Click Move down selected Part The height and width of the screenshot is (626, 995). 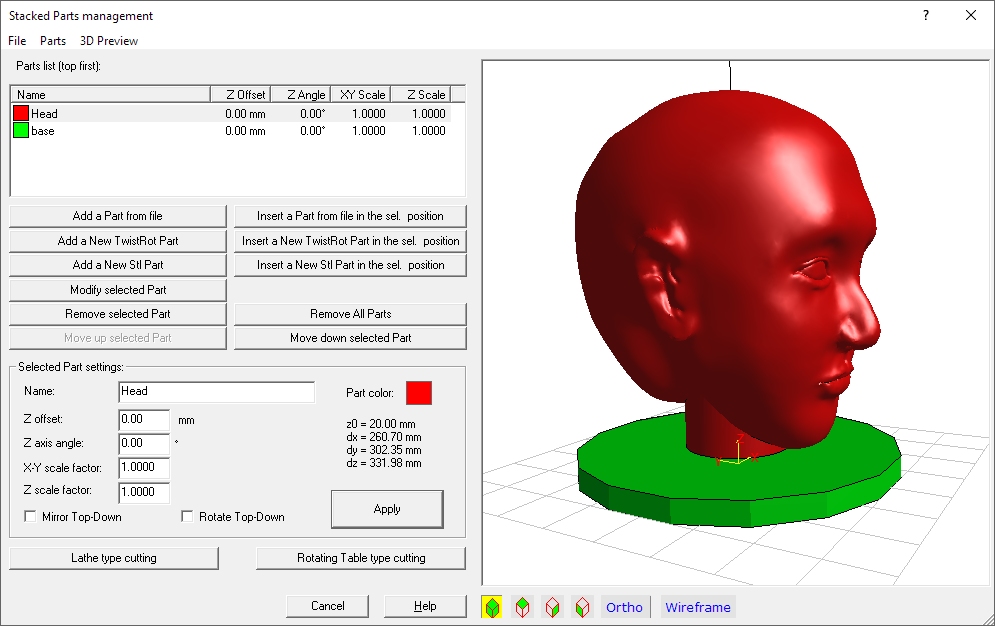click(x=349, y=337)
